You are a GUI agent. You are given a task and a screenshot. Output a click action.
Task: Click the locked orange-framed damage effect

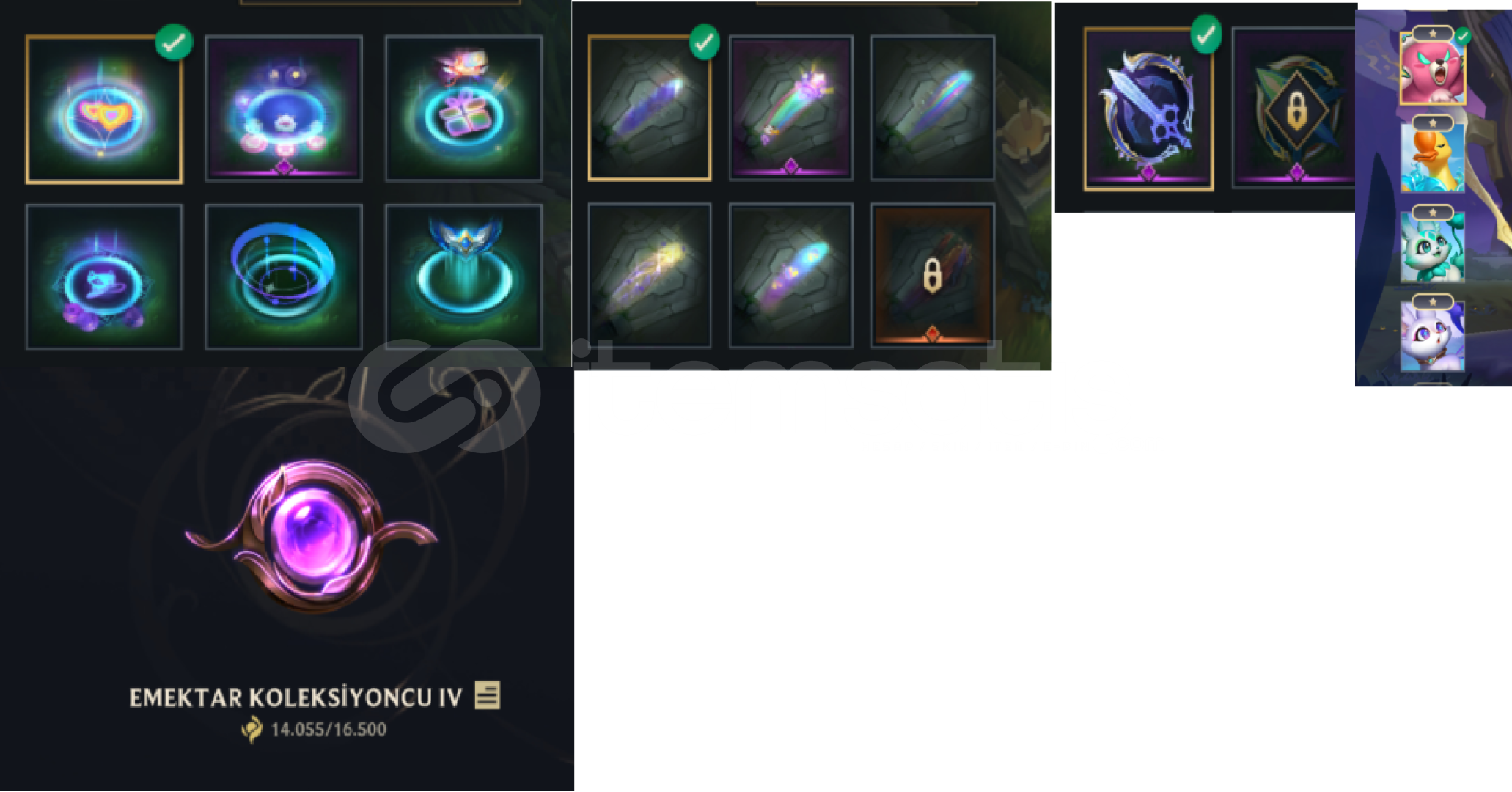click(933, 275)
